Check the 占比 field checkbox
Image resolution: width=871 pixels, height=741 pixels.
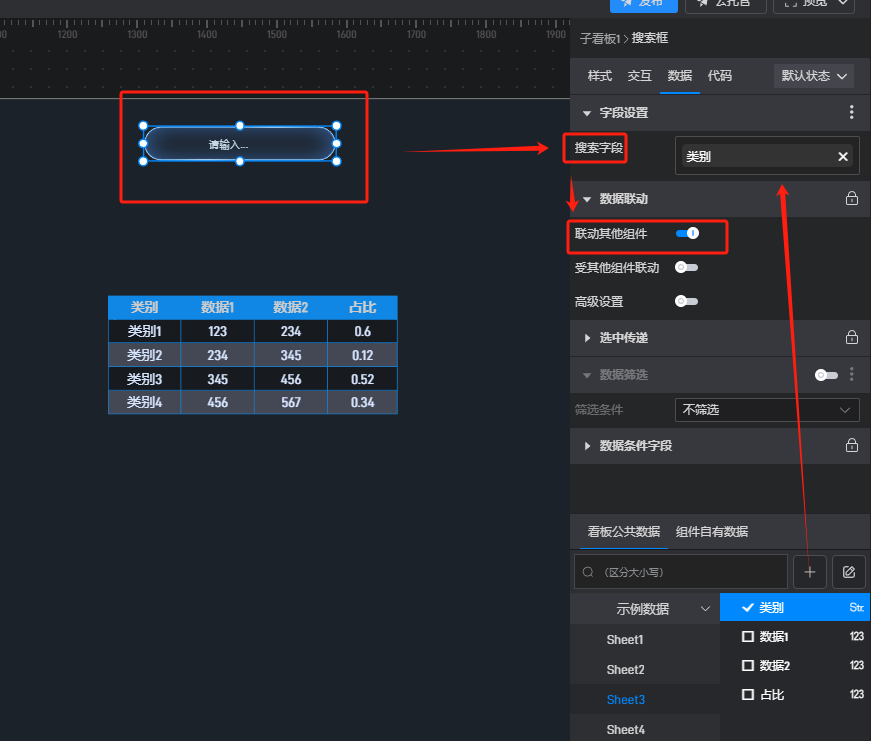(748, 694)
